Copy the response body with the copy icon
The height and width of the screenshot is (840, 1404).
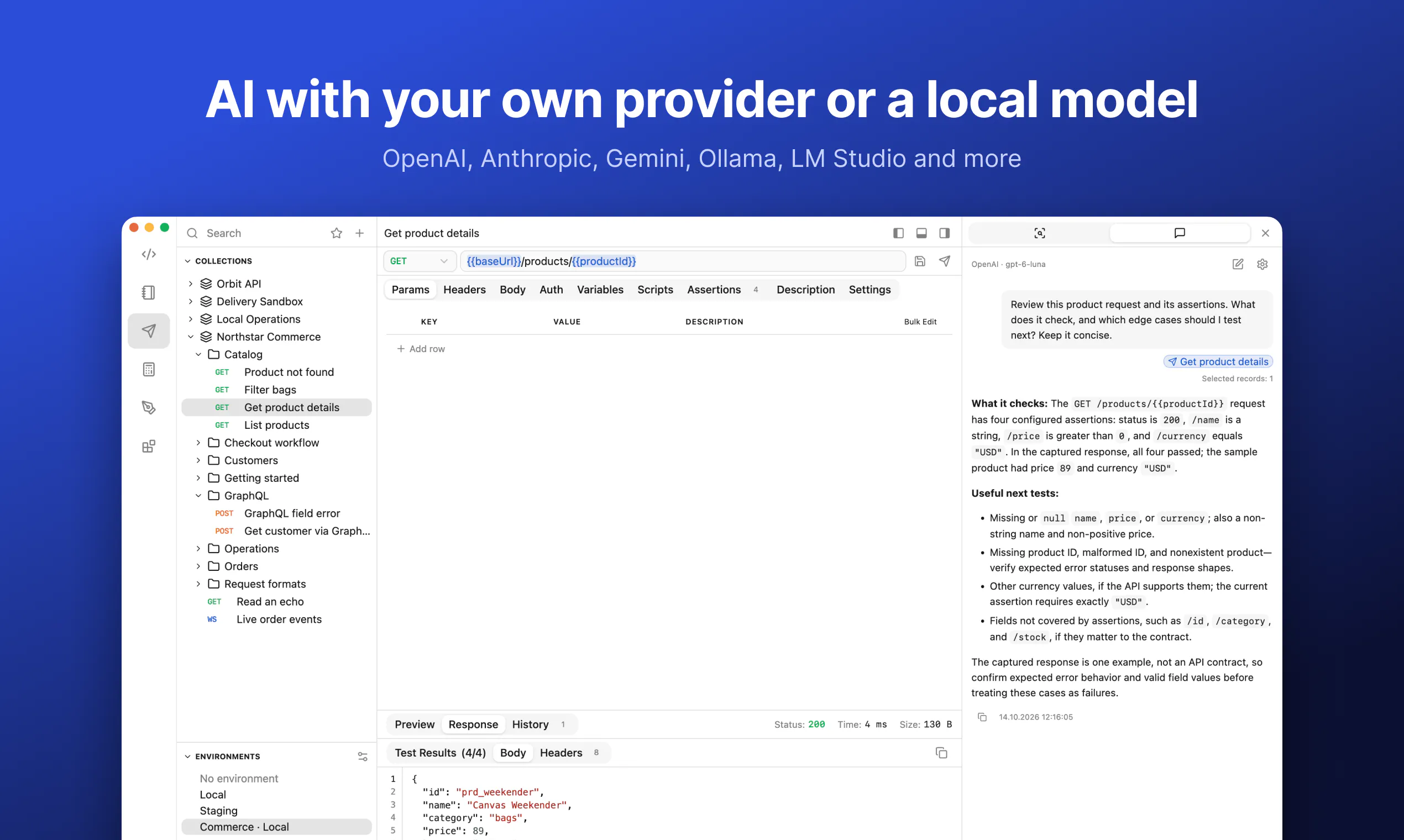941,753
